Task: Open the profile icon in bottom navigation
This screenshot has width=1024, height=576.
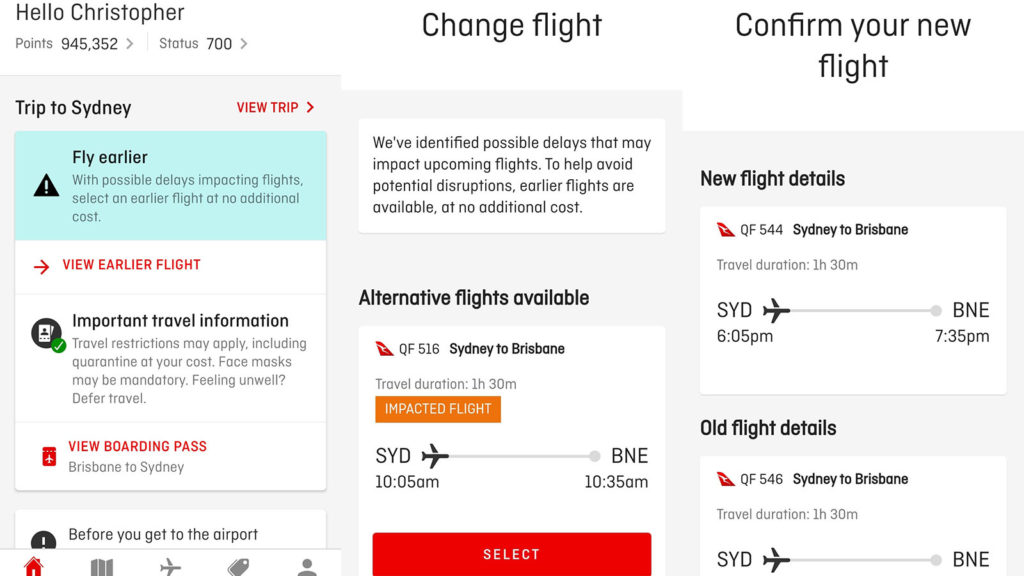Action: point(307,567)
